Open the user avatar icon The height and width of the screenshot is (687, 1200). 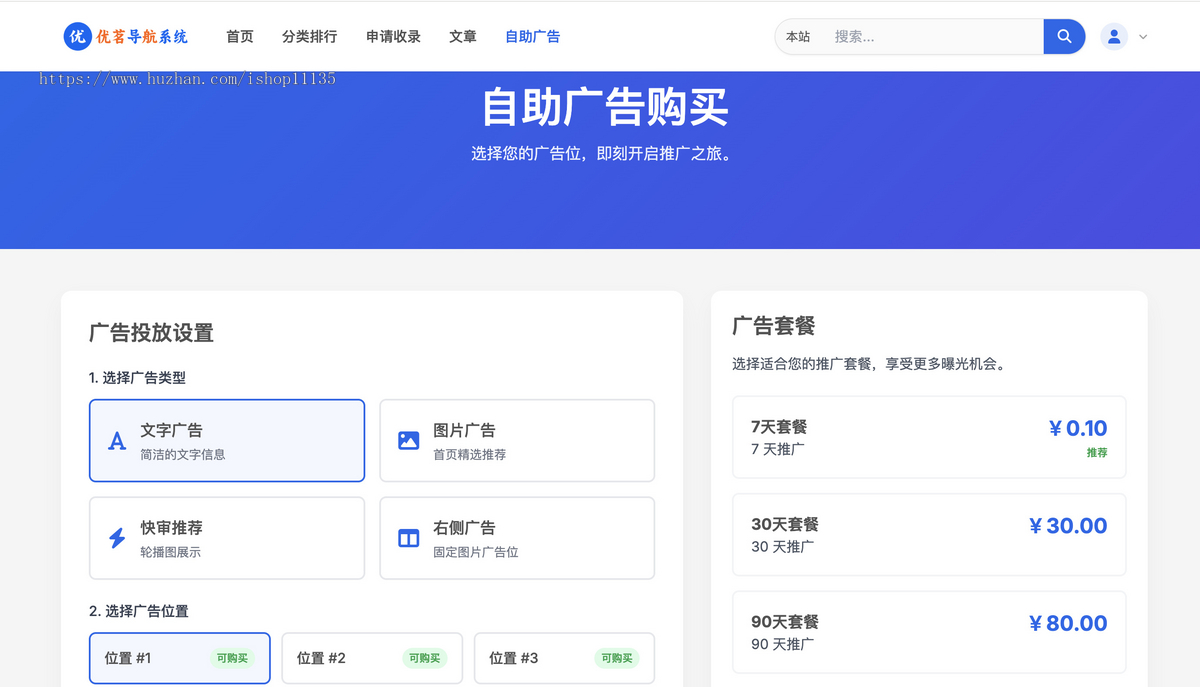coord(1114,37)
